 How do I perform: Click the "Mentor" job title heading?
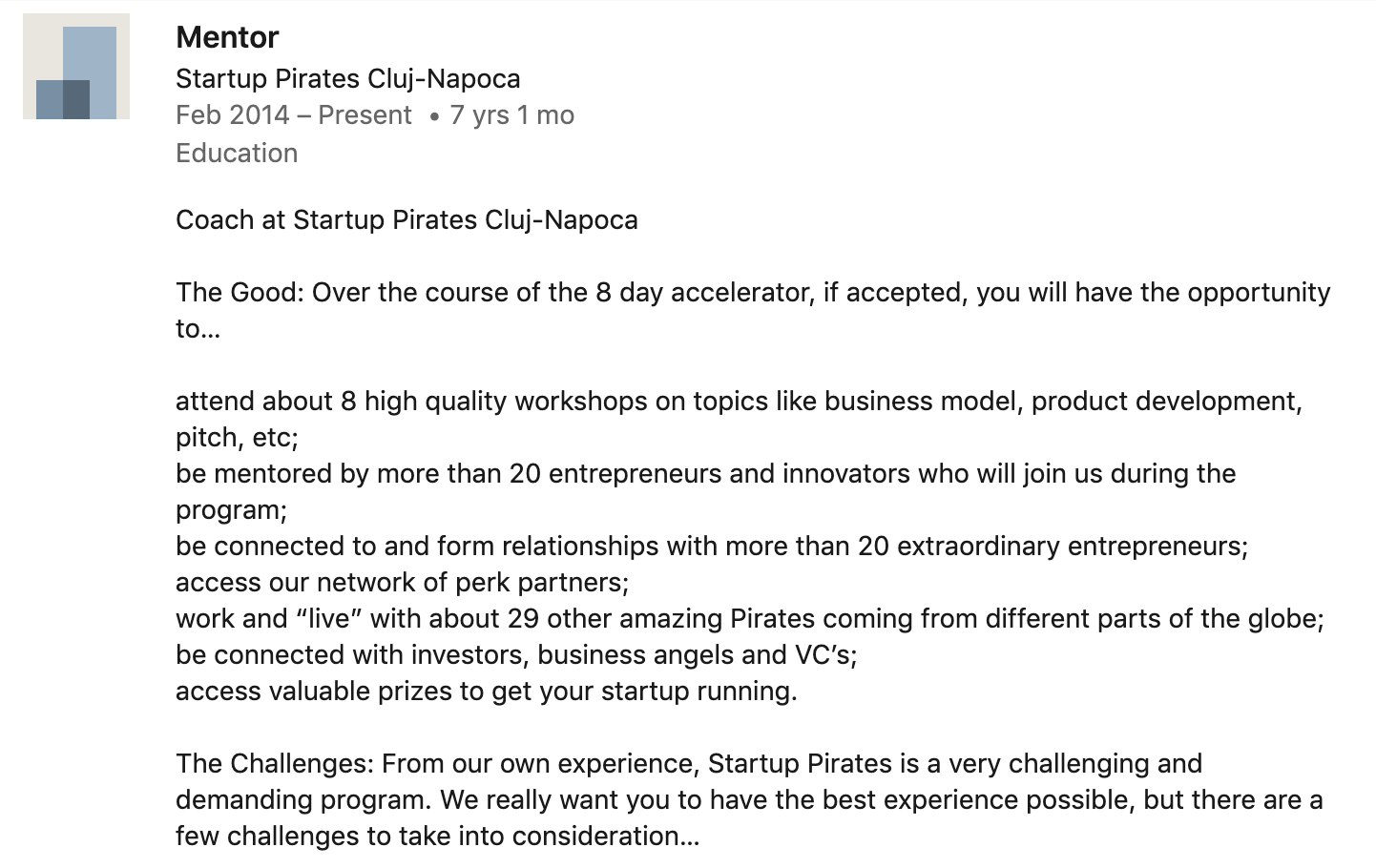pos(227,37)
